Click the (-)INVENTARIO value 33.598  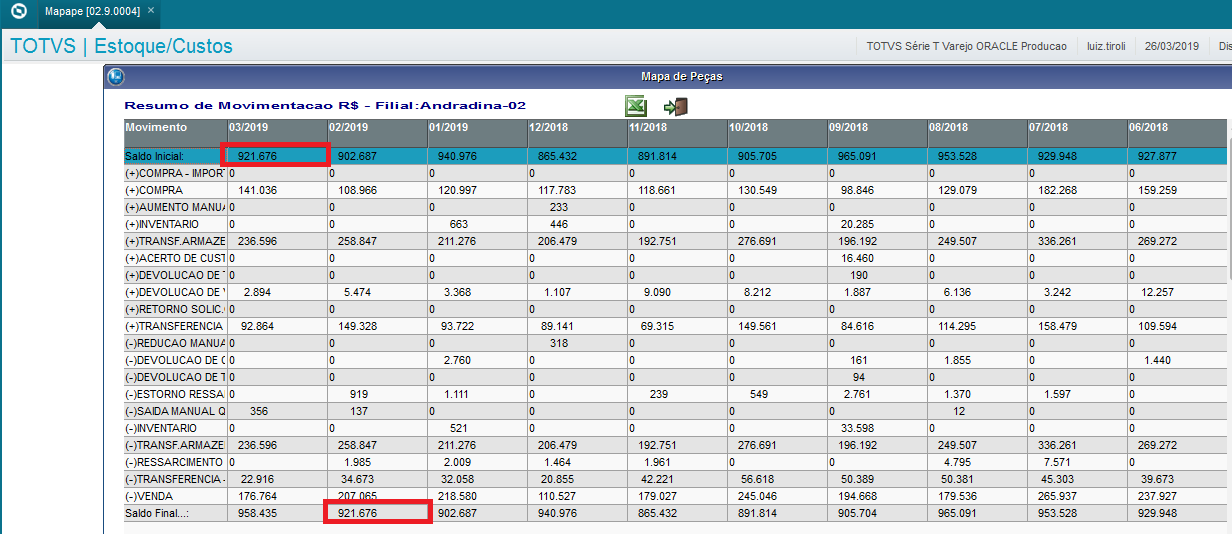[859, 428]
